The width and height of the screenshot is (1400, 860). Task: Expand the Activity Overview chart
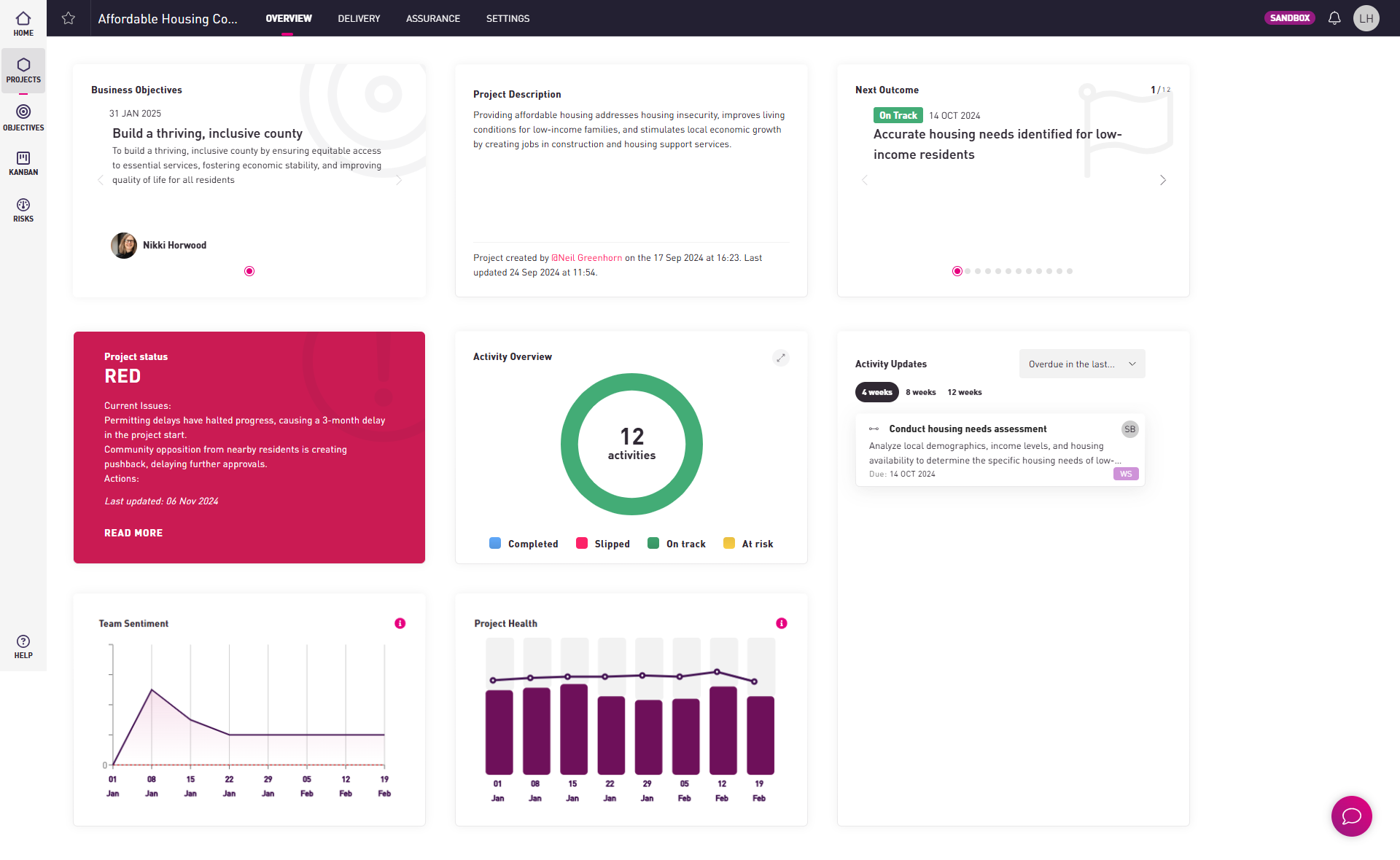pyautogui.click(x=781, y=358)
